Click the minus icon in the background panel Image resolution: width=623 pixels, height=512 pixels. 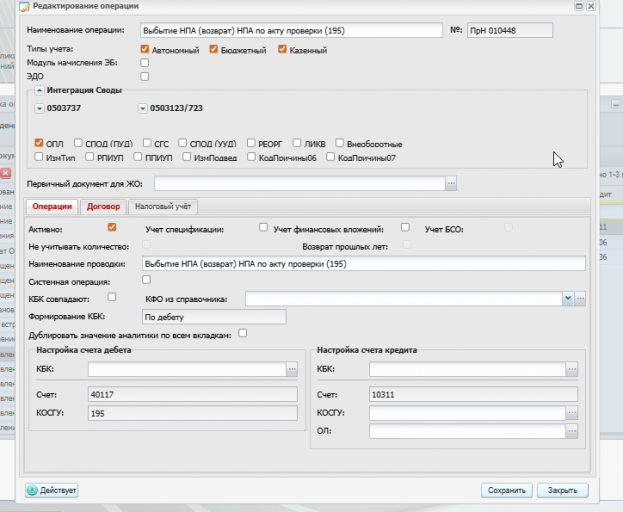click(x=616, y=104)
